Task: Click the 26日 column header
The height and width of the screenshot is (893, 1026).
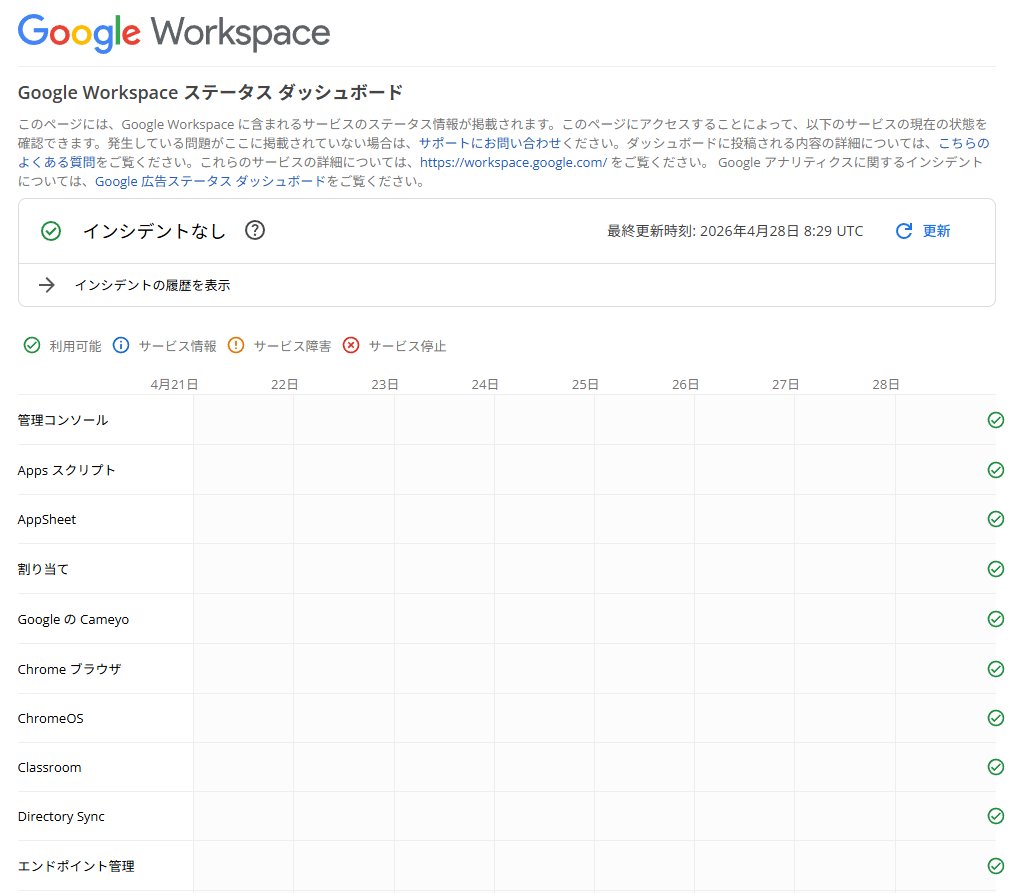Action: 685,384
